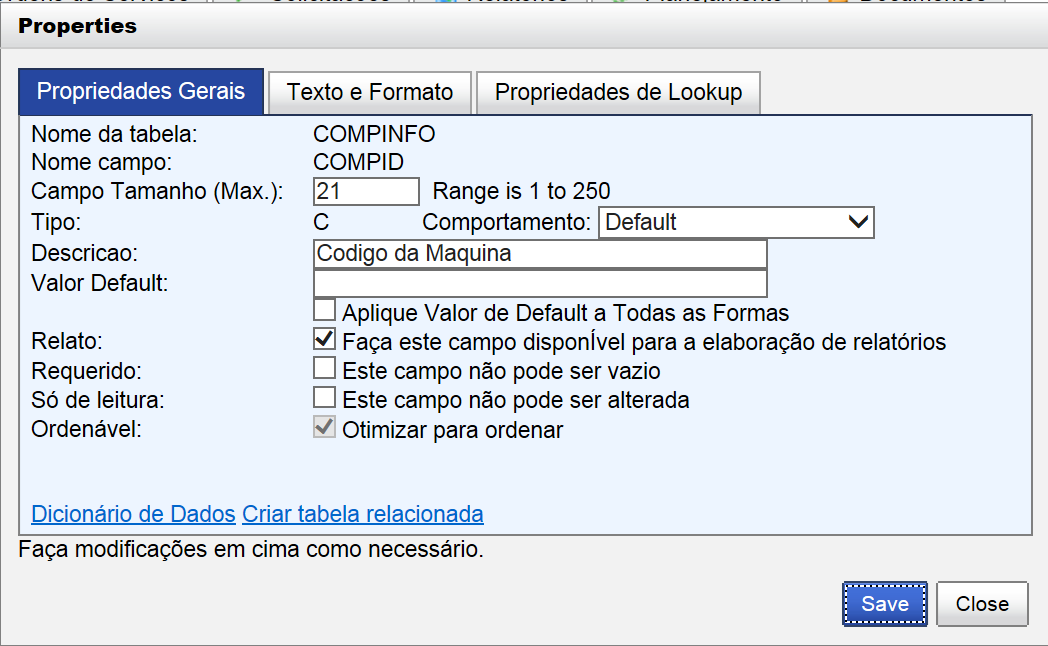Expand the Comportamento dropdown

click(x=736, y=222)
